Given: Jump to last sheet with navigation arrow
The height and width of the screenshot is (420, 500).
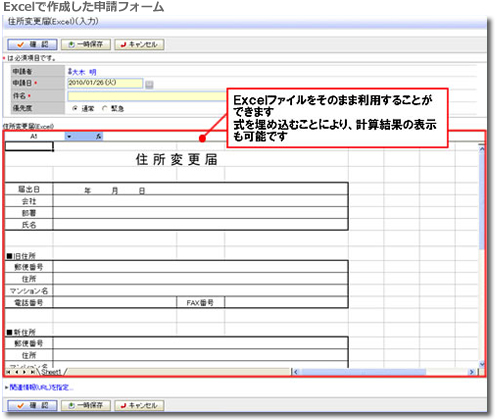Looking at the screenshot, I should click(32, 372).
